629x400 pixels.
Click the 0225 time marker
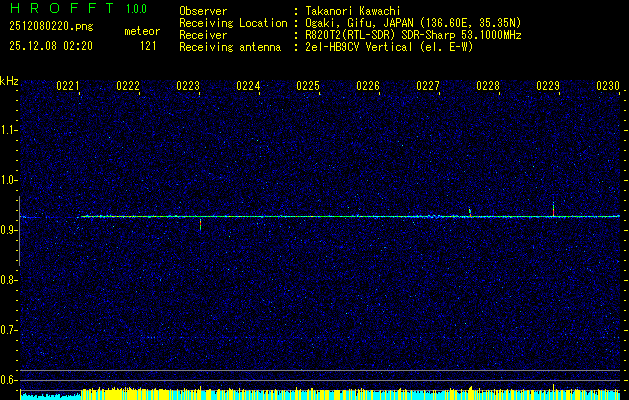308,86
